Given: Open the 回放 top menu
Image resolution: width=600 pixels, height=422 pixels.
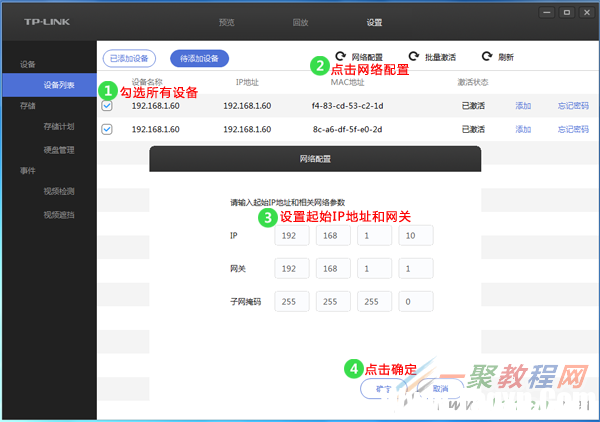Looking at the screenshot, I should 300,23.
